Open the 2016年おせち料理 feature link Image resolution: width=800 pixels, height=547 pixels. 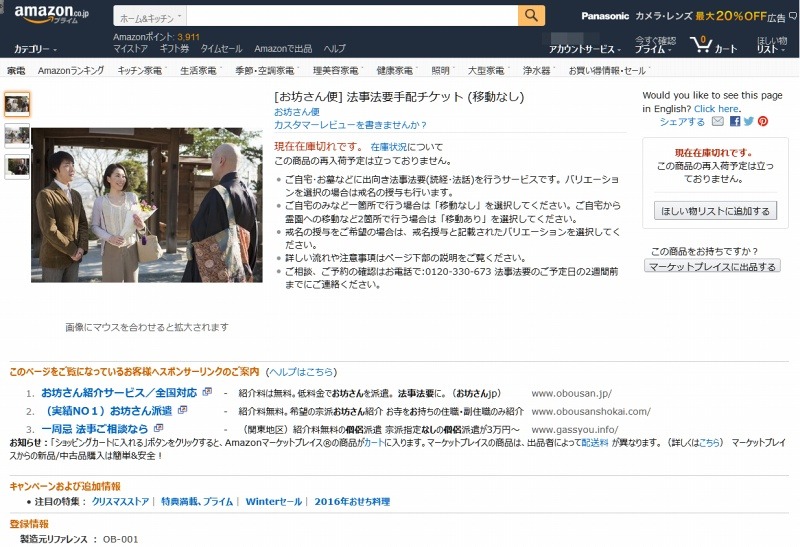click(352, 502)
